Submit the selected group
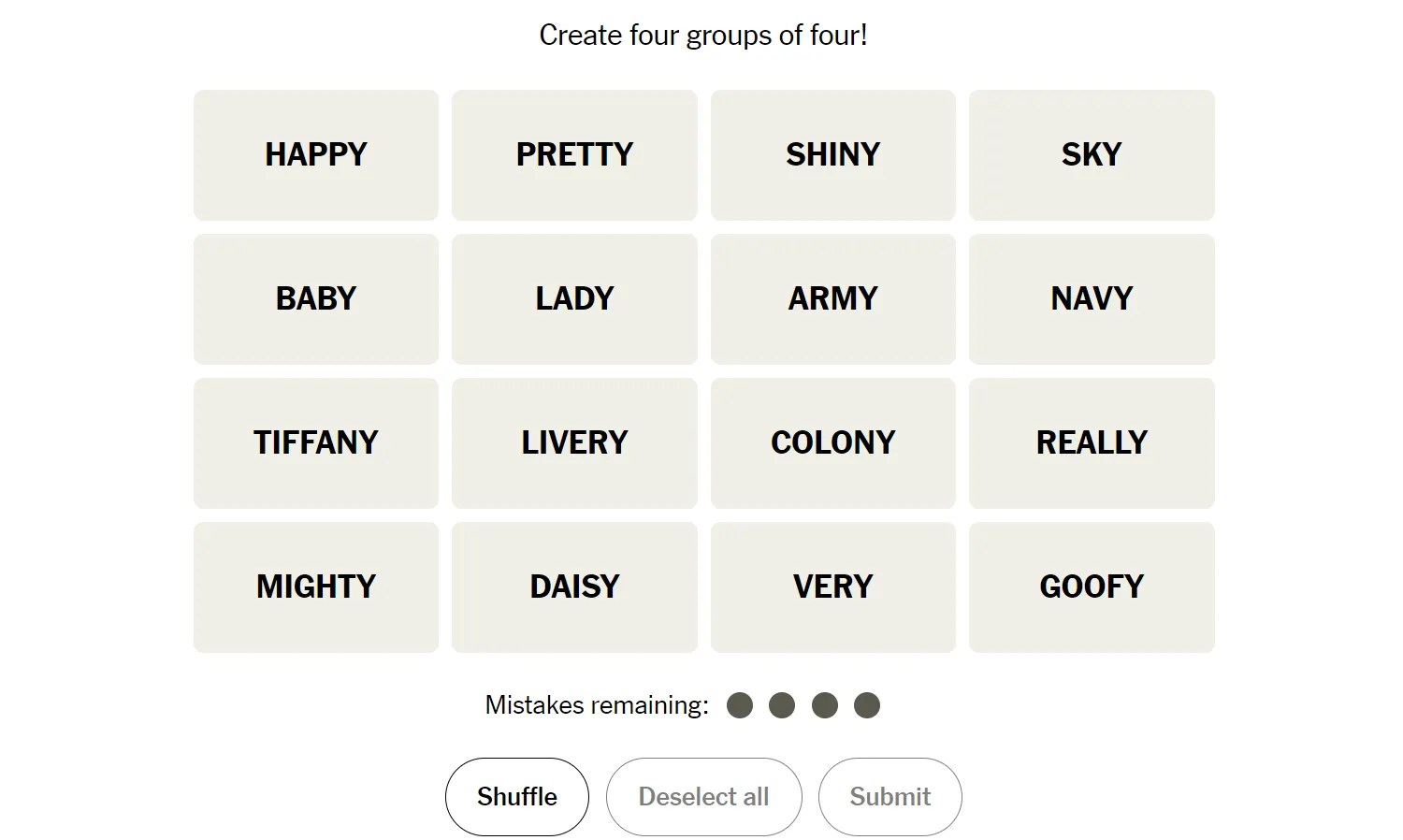The image size is (1403, 840). (x=890, y=797)
